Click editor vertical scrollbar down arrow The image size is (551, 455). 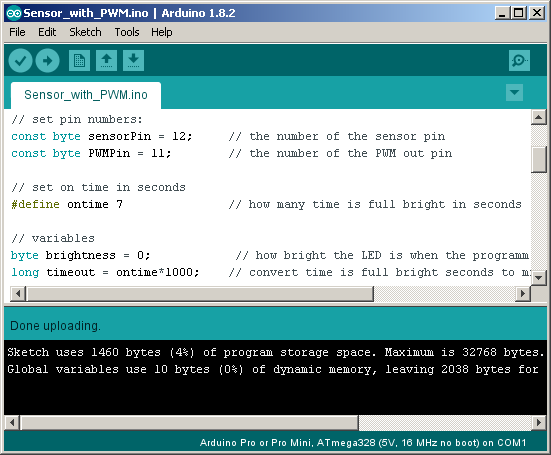pyautogui.click(x=538, y=277)
